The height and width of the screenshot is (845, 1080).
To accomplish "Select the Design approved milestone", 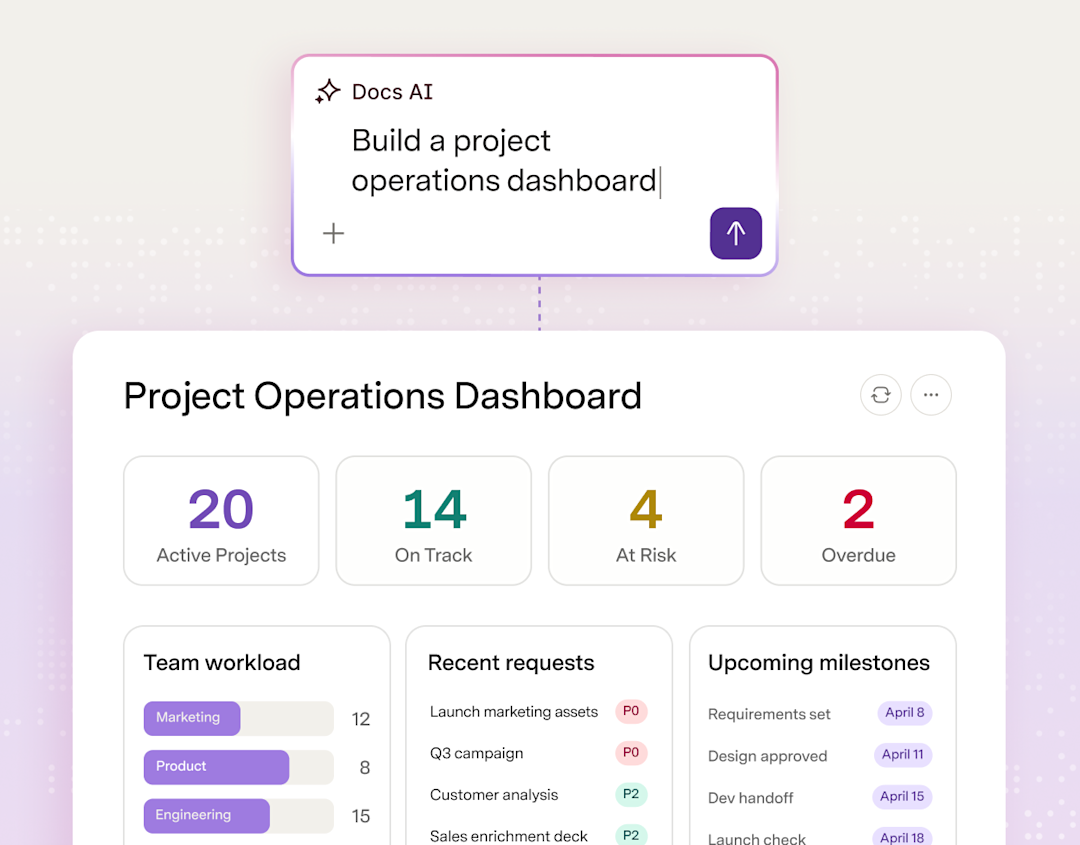I will [767, 756].
